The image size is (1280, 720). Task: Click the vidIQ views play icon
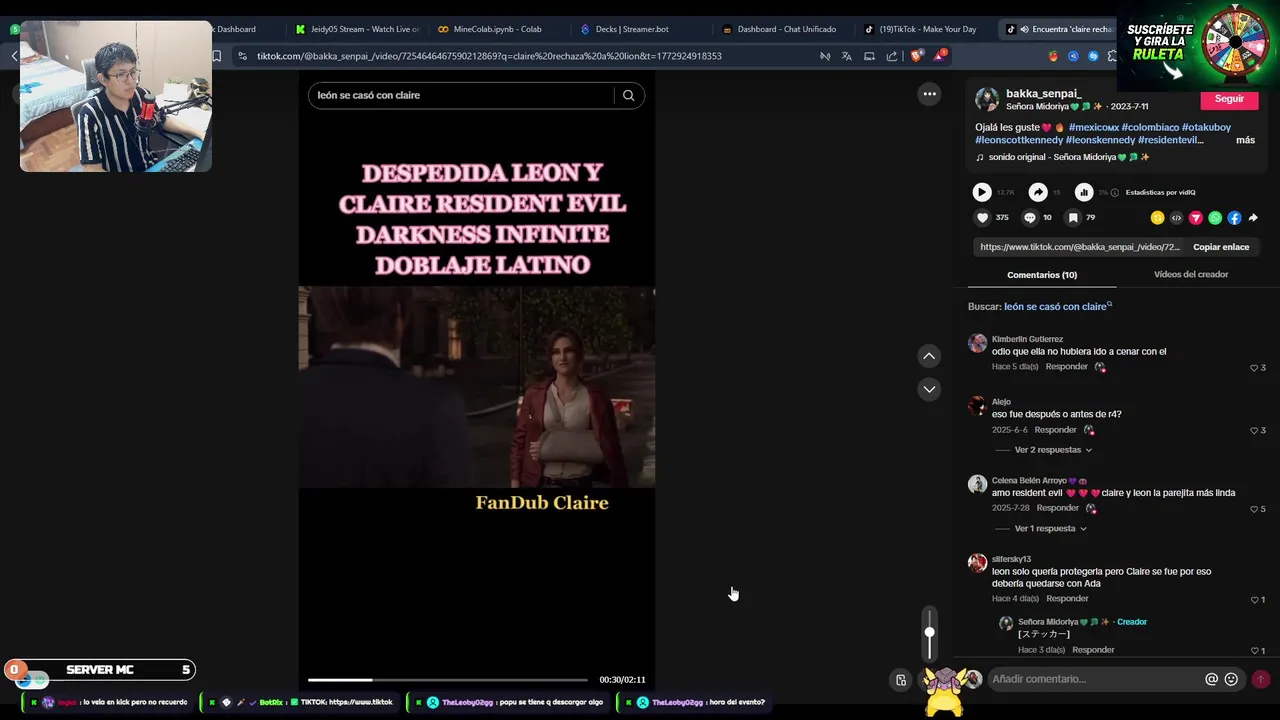coord(982,192)
